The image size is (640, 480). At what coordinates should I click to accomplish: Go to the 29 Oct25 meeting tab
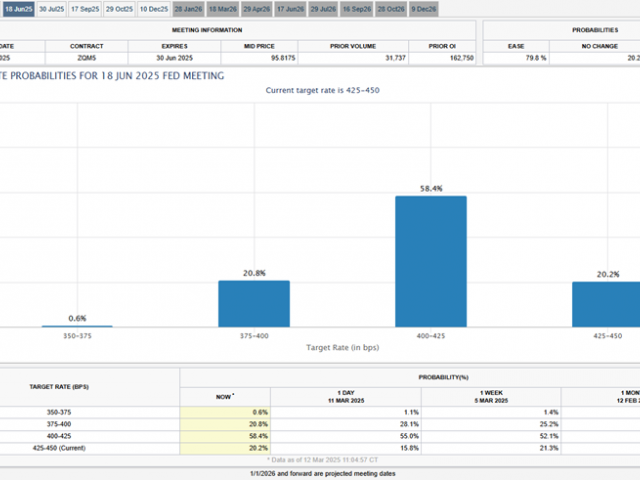(119, 9)
